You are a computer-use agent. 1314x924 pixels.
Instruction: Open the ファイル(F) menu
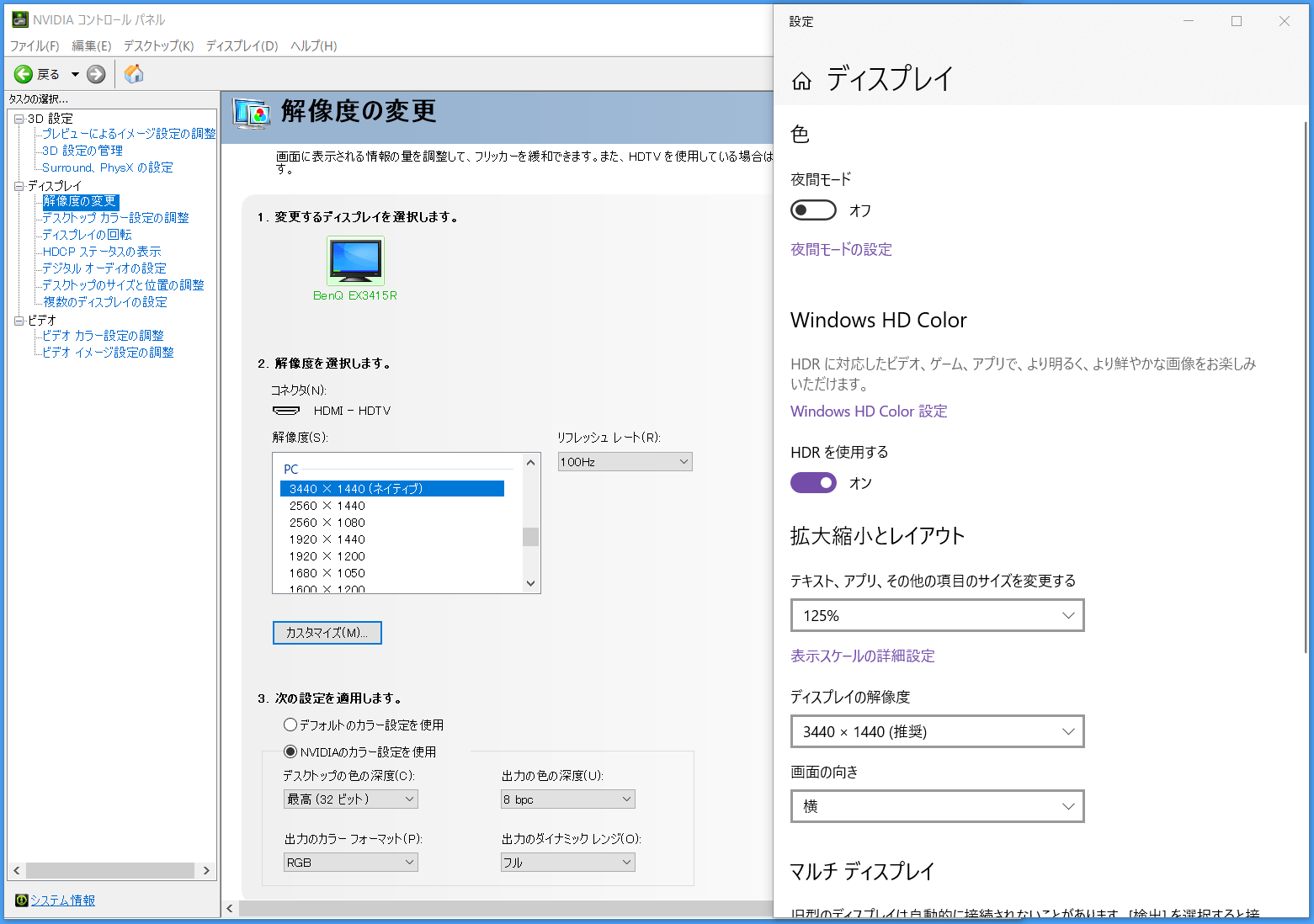coord(35,45)
